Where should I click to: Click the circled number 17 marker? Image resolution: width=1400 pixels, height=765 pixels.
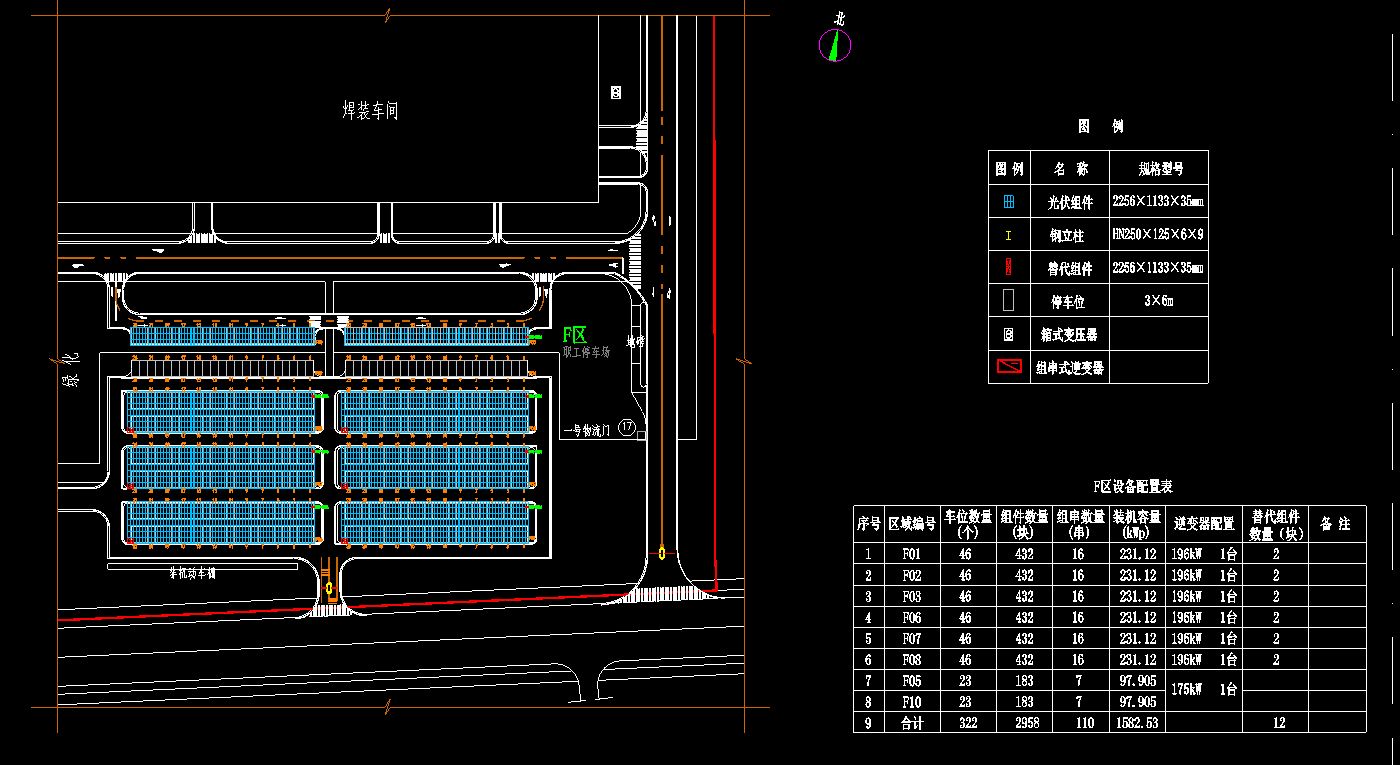627,428
